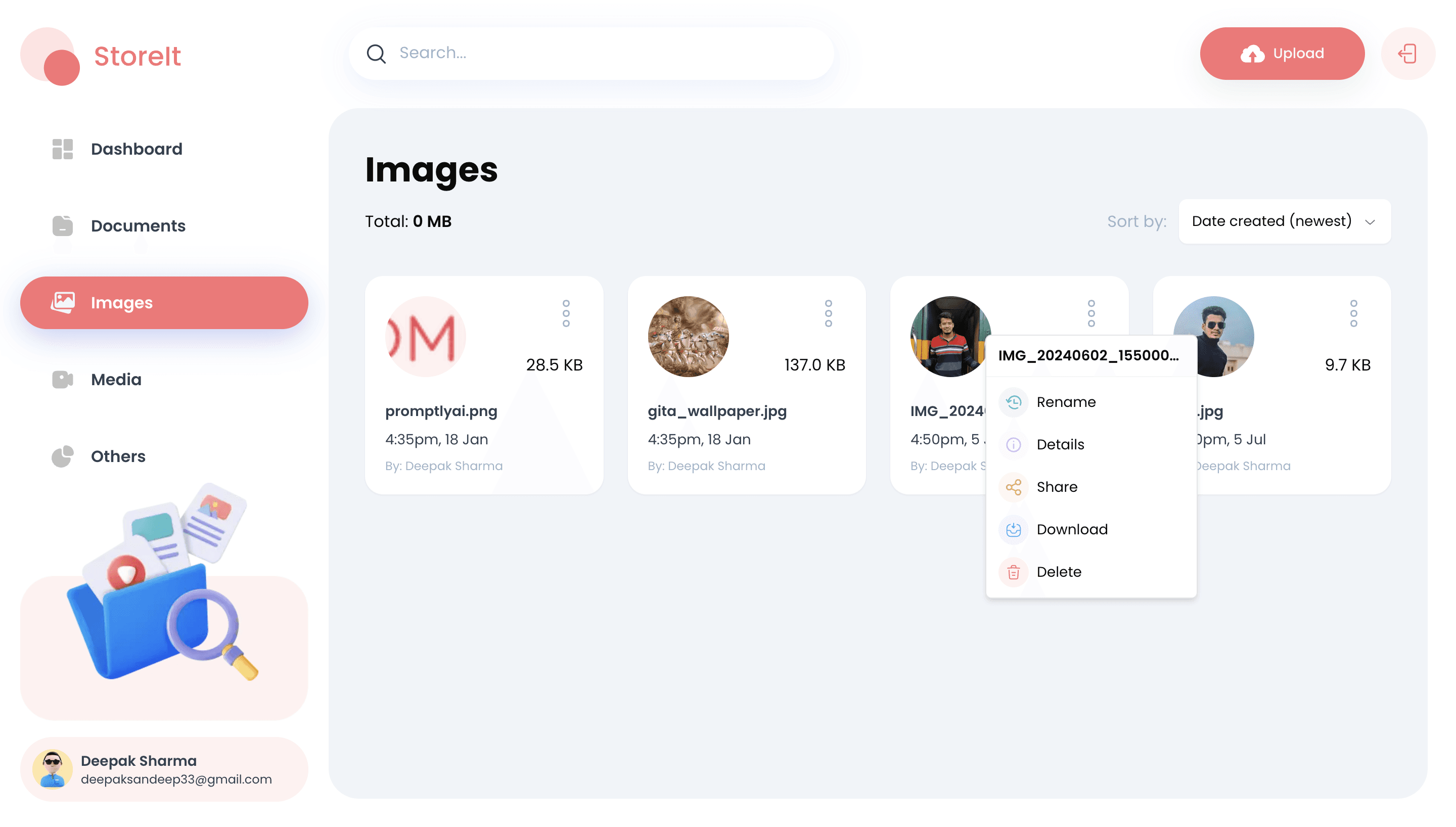Open the Others sidebar category

(118, 456)
